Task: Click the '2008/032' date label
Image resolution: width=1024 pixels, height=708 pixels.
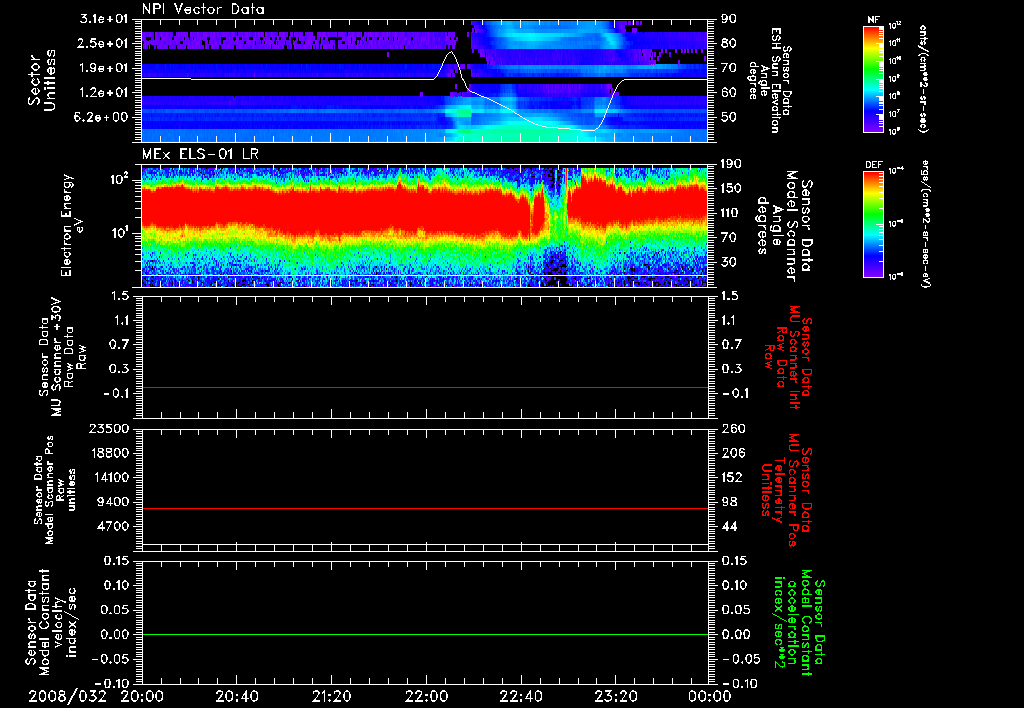Action: pyautogui.click(x=67, y=696)
